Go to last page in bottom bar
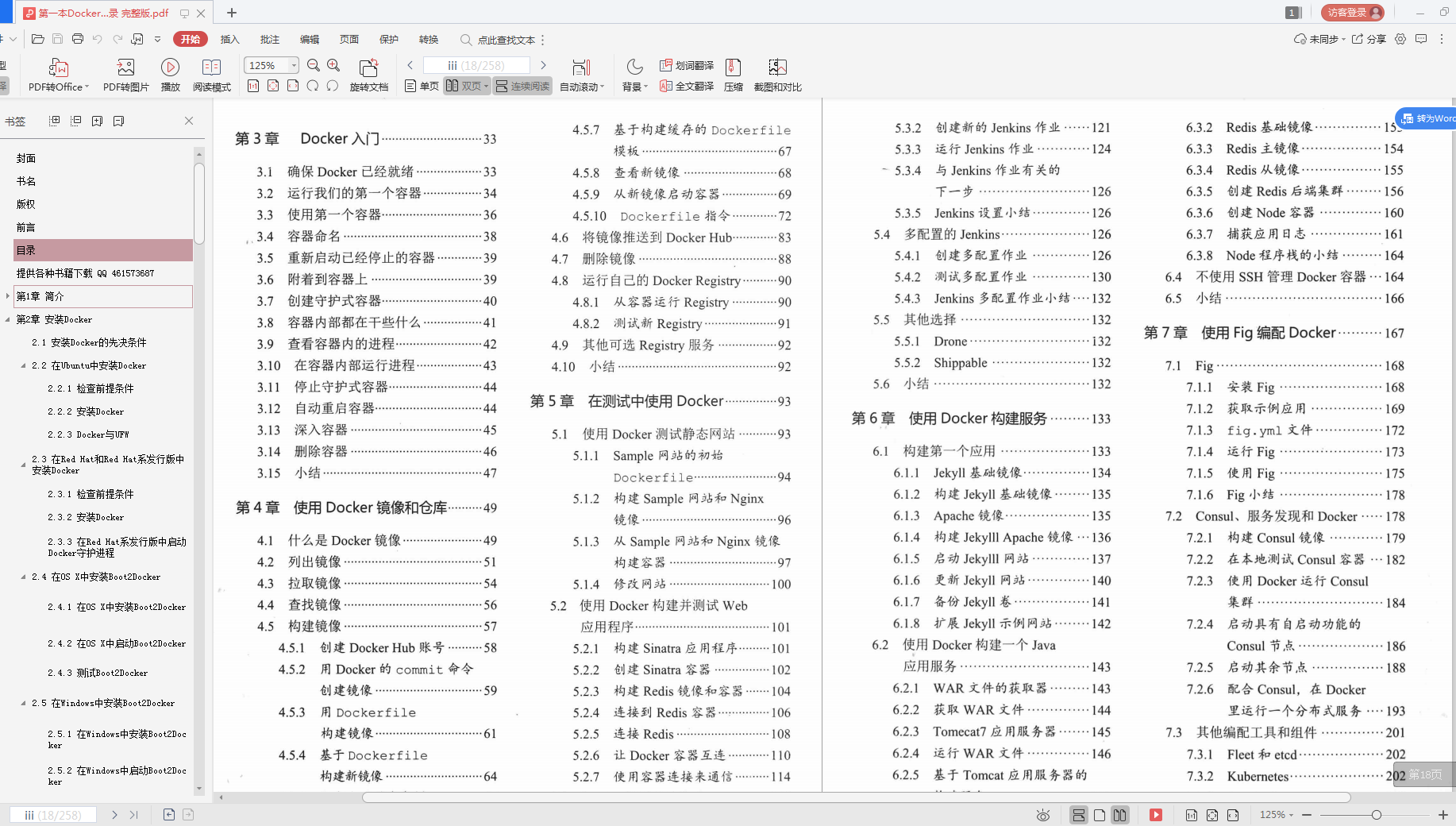1456x826 pixels. 133,814
